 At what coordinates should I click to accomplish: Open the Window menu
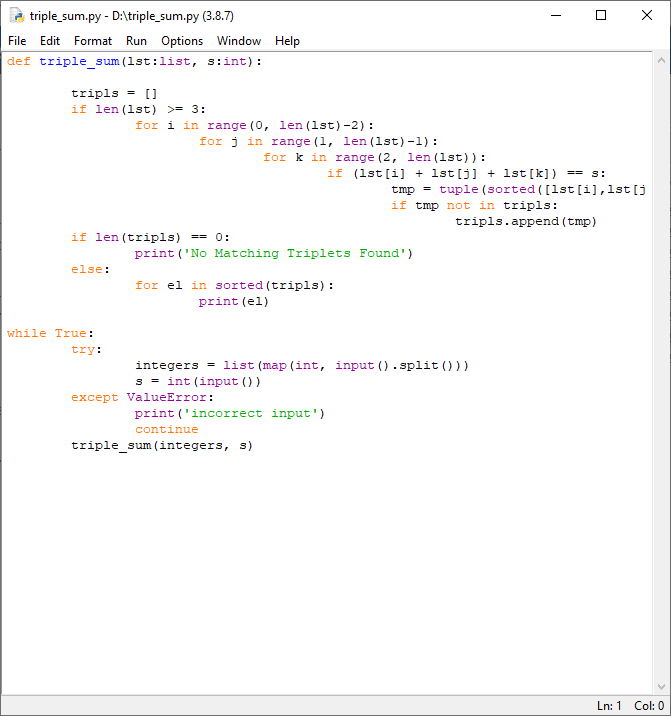pyautogui.click(x=239, y=41)
